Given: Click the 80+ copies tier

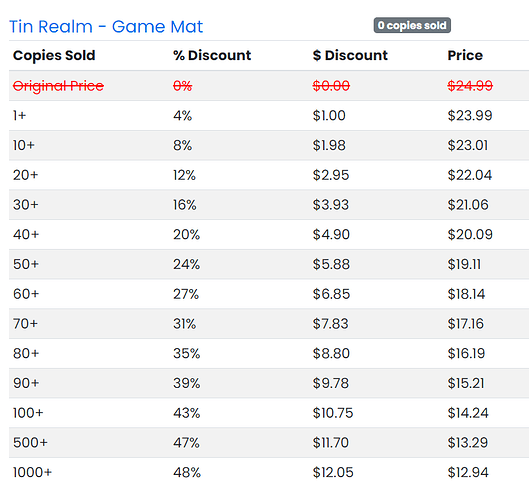Looking at the screenshot, I should pyautogui.click(x=26, y=353).
